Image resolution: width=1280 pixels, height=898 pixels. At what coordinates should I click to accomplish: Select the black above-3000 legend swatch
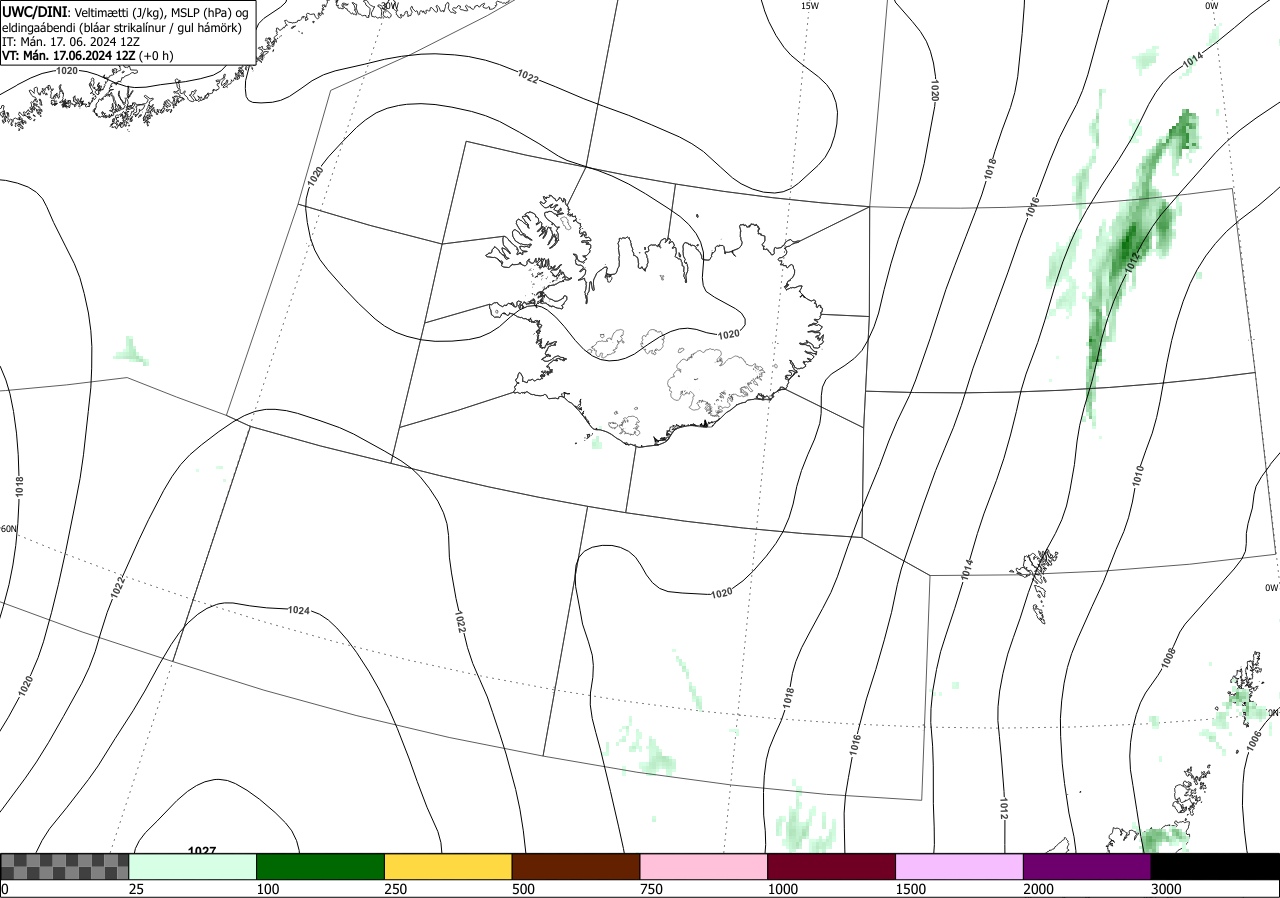coord(1215,866)
